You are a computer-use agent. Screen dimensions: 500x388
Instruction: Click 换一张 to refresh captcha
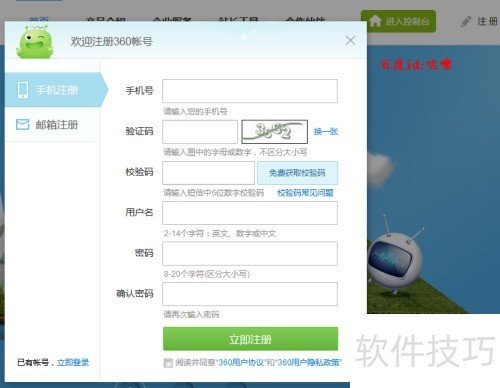[326, 132]
